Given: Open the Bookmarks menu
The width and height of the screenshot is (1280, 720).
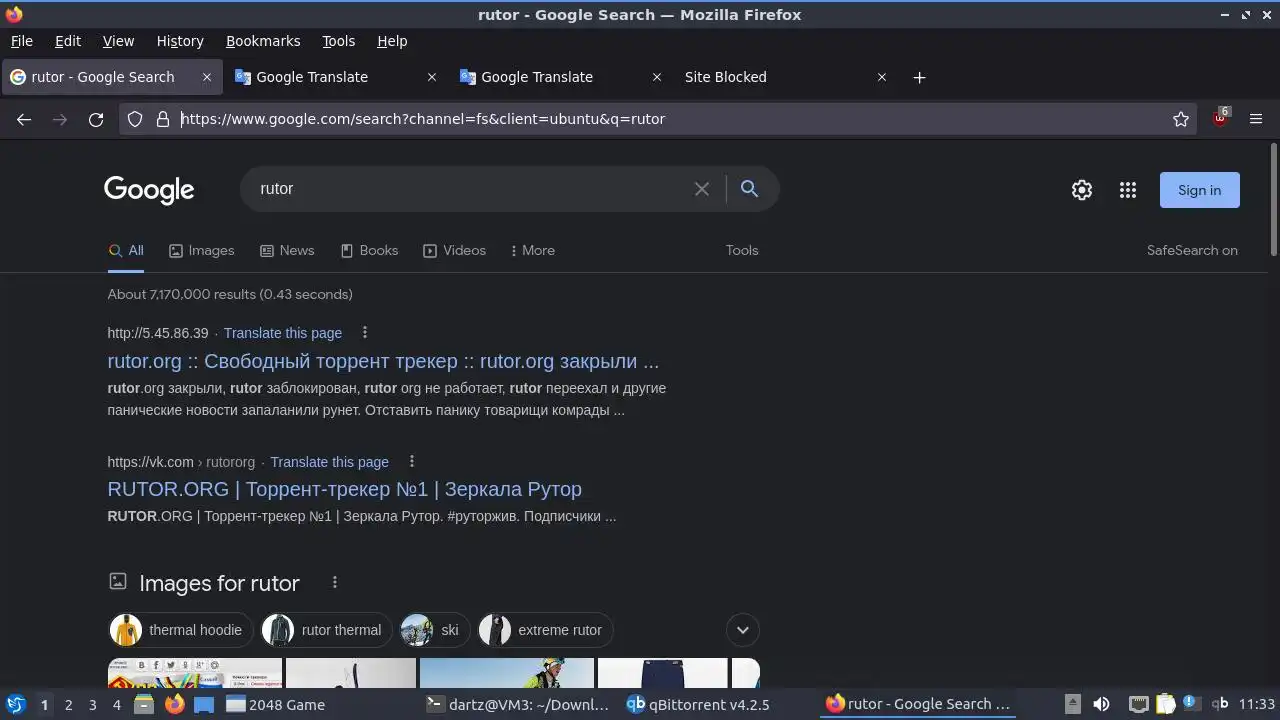Looking at the screenshot, I should coord(263,41).
